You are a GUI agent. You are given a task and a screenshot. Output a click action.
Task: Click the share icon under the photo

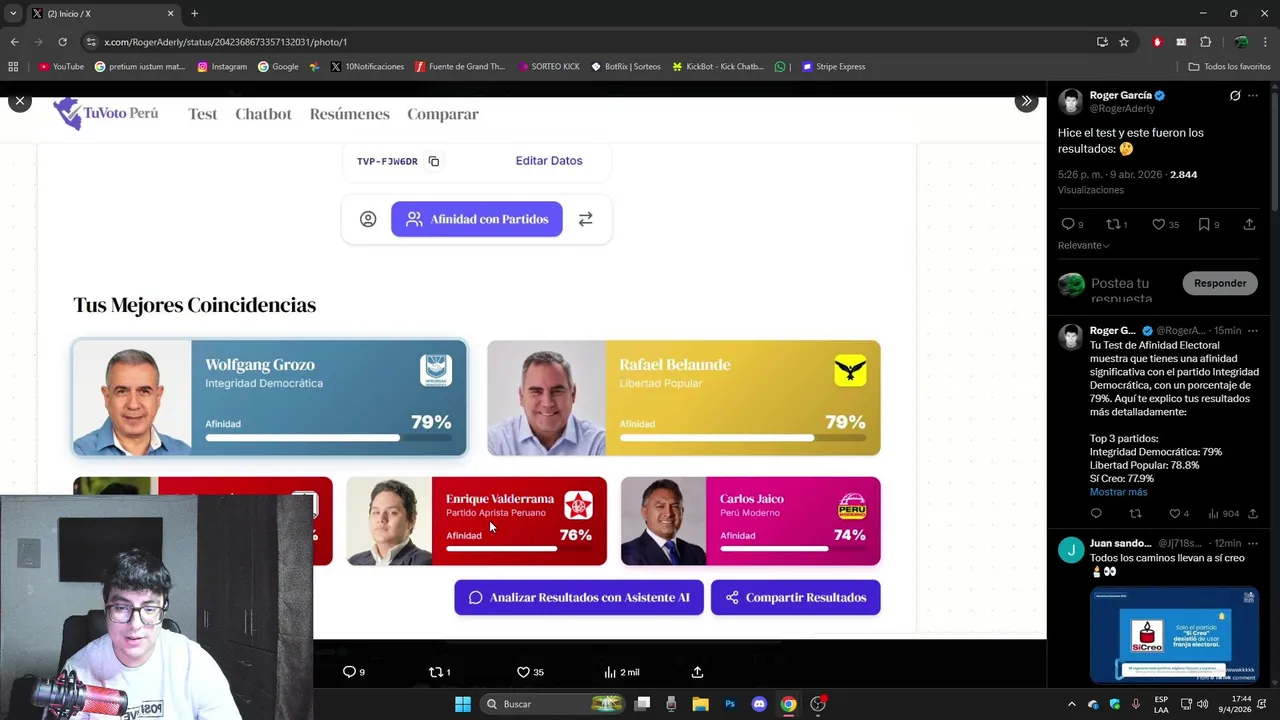pos(697,672)
